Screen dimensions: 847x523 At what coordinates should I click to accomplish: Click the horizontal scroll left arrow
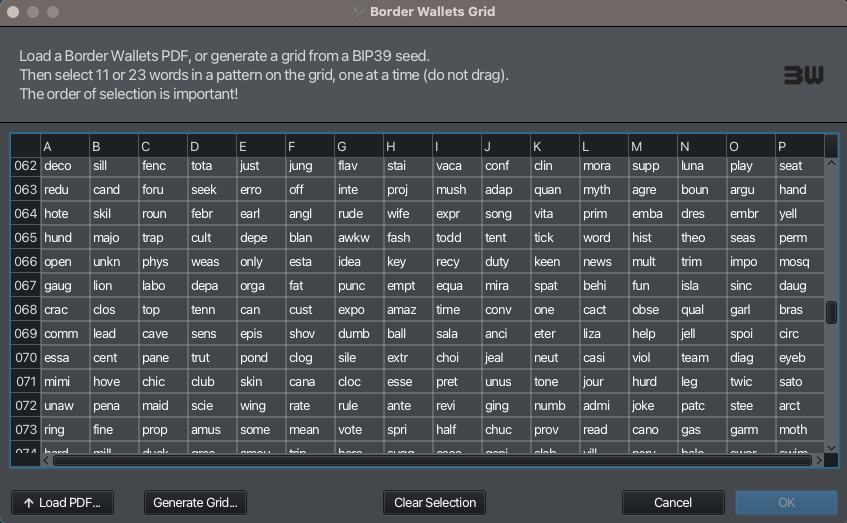pos(46,460)
